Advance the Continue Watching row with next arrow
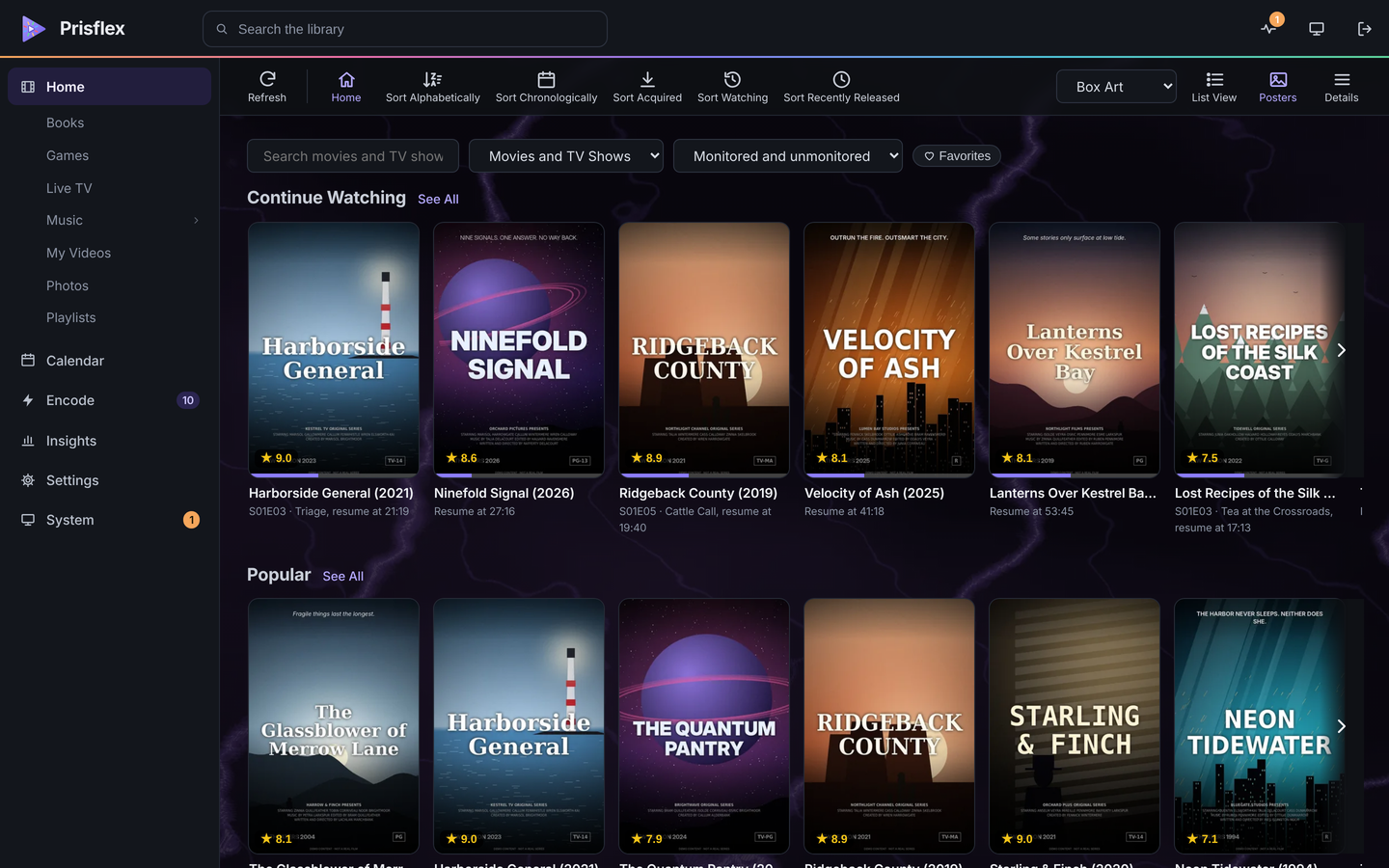1389x868 pixels. coord(1341,350)
